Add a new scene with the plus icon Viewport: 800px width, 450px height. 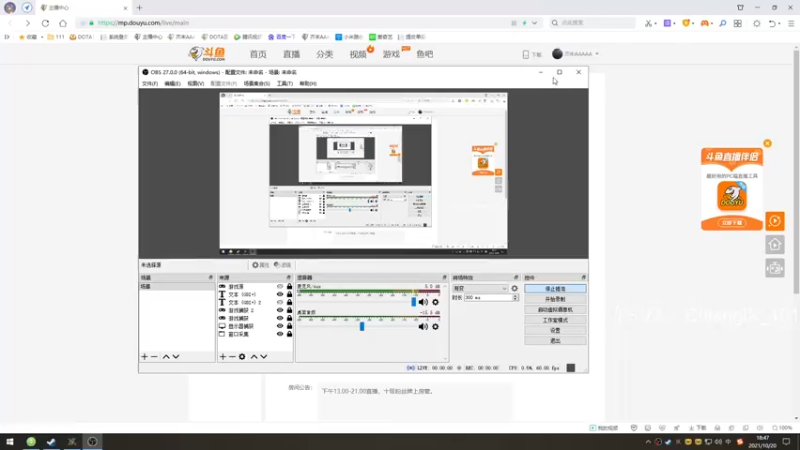[x=144, y=357]
